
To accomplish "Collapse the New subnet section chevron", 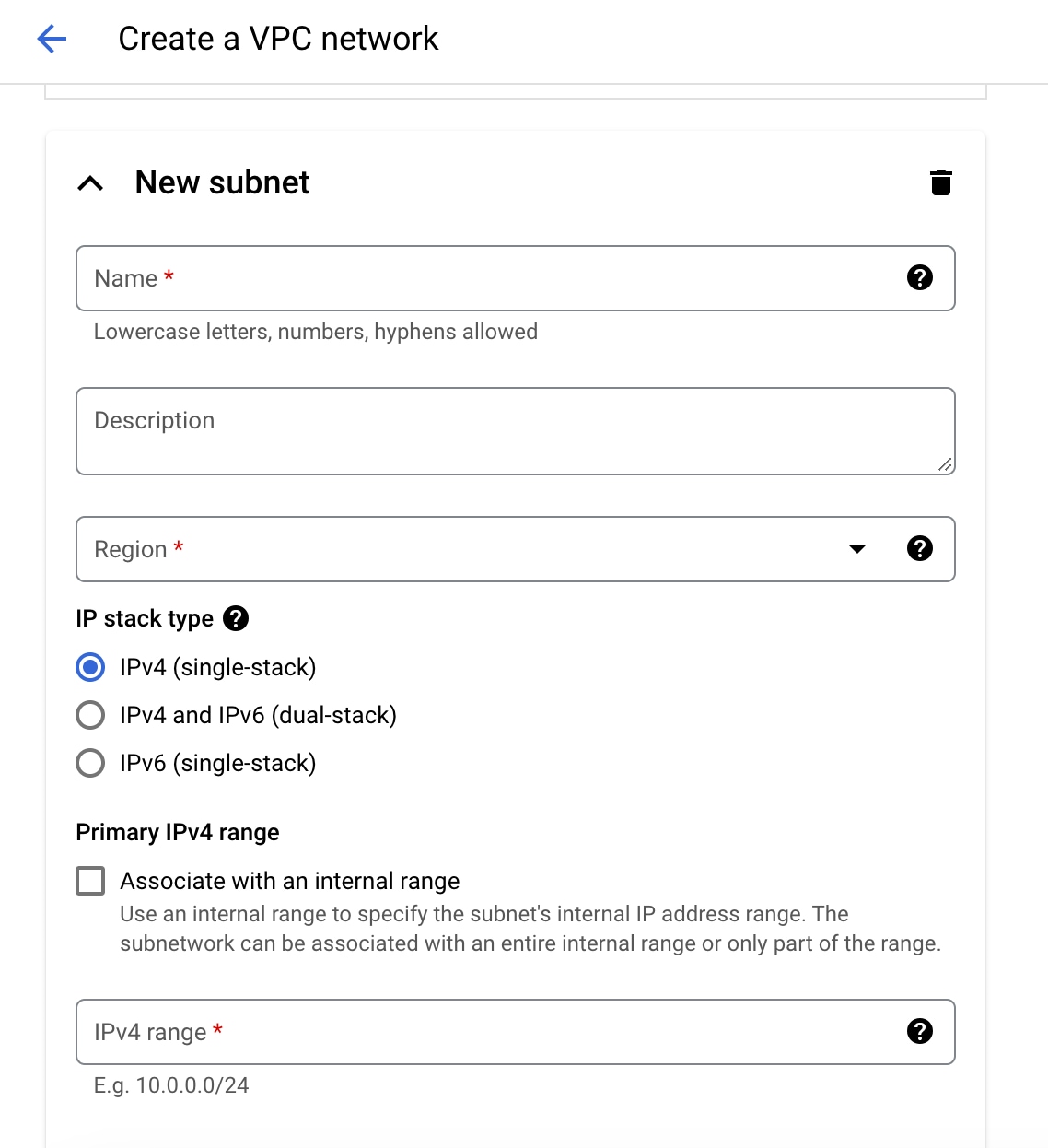I will pyautogui.click(x=90, y=183).
